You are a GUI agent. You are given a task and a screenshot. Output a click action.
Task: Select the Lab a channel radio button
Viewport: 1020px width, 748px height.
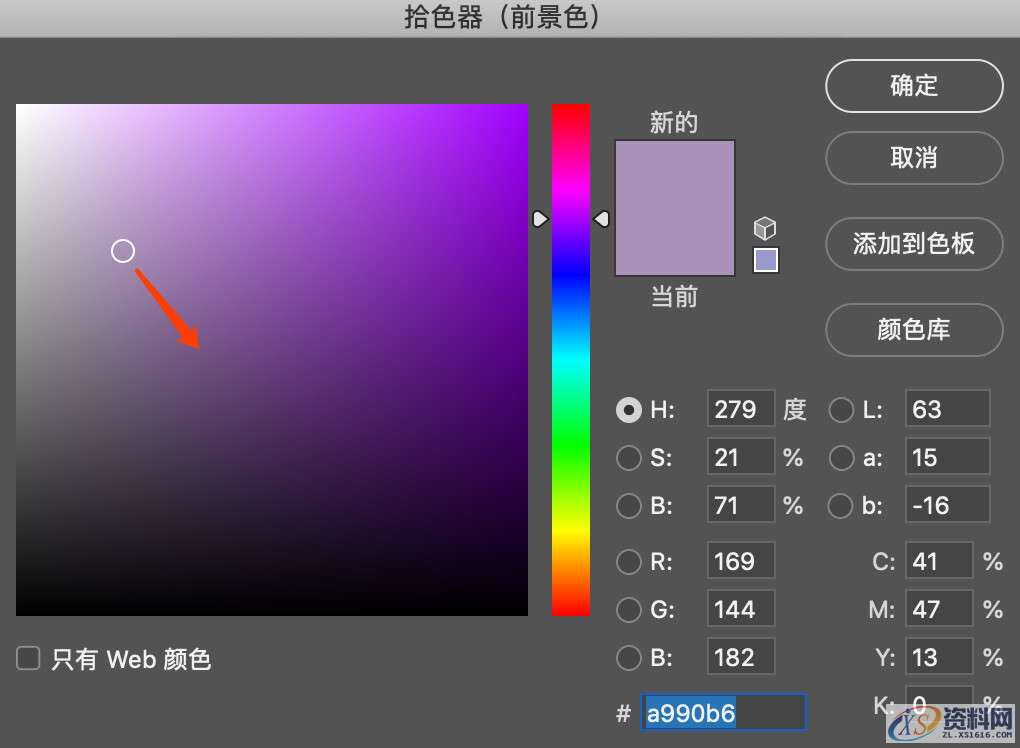coord(842,458)
